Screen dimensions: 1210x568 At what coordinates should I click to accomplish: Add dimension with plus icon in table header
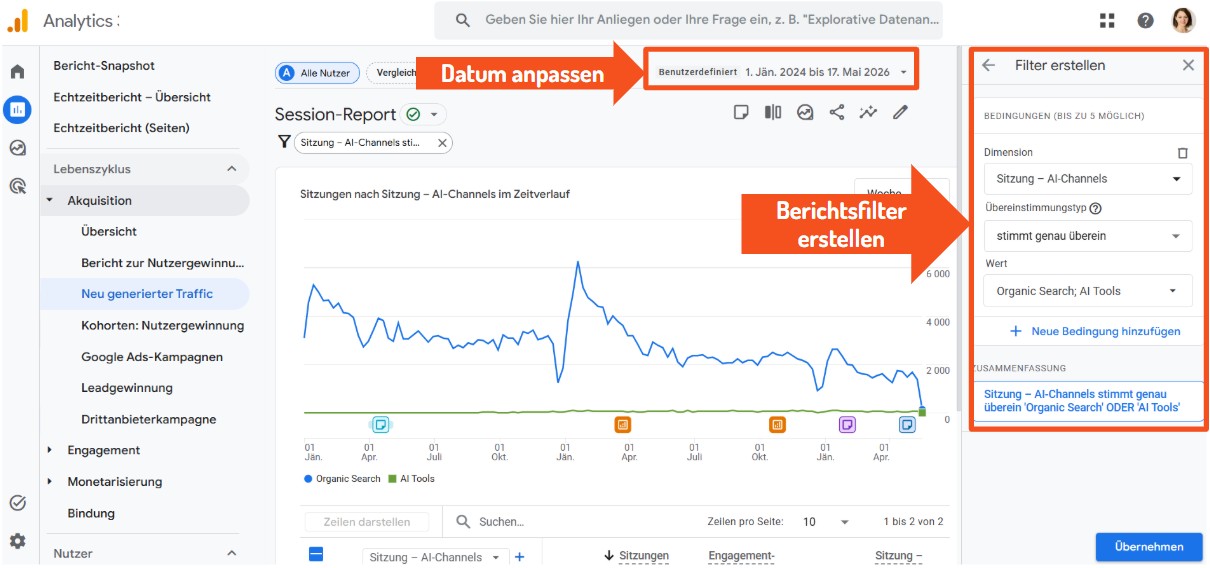pos(519,557)
